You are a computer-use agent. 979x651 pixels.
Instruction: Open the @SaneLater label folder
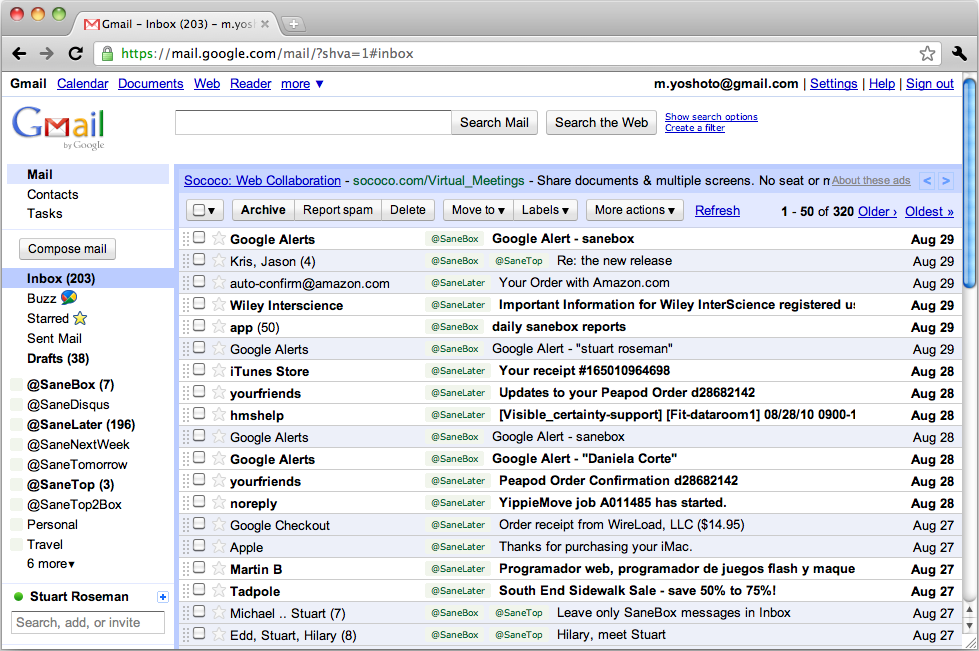coord(80,424)
